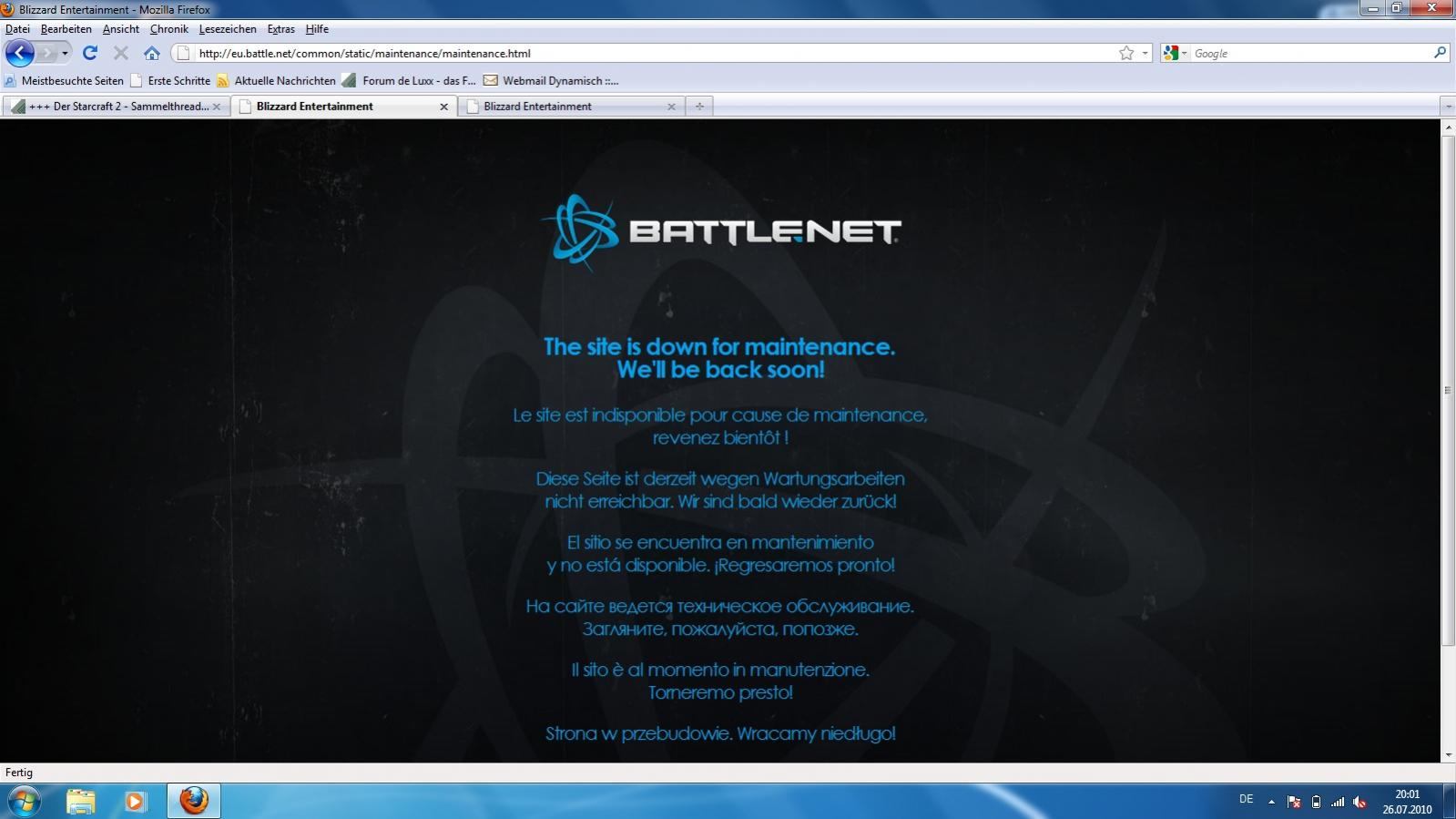Click the network signal tray icon
The width and height of the screenshot is (1456, 819).
[x=1338, y=802]
